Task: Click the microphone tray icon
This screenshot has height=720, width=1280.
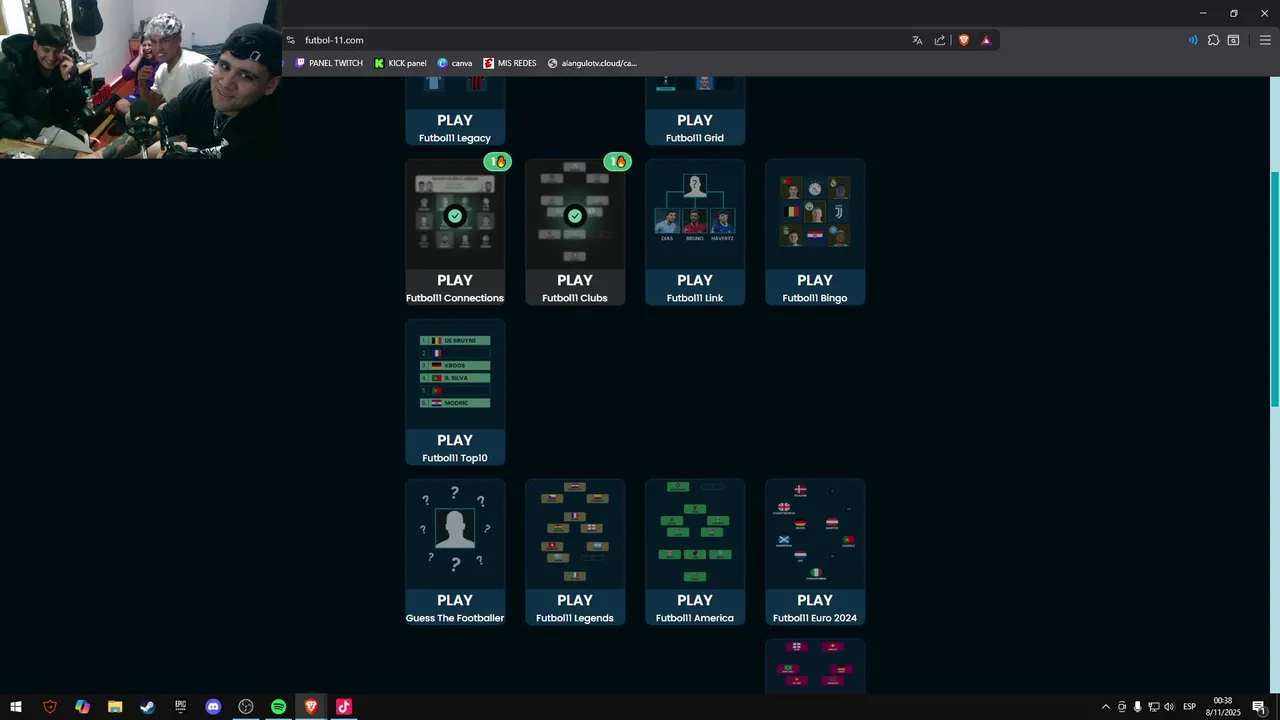Action: pos(1137,707)
